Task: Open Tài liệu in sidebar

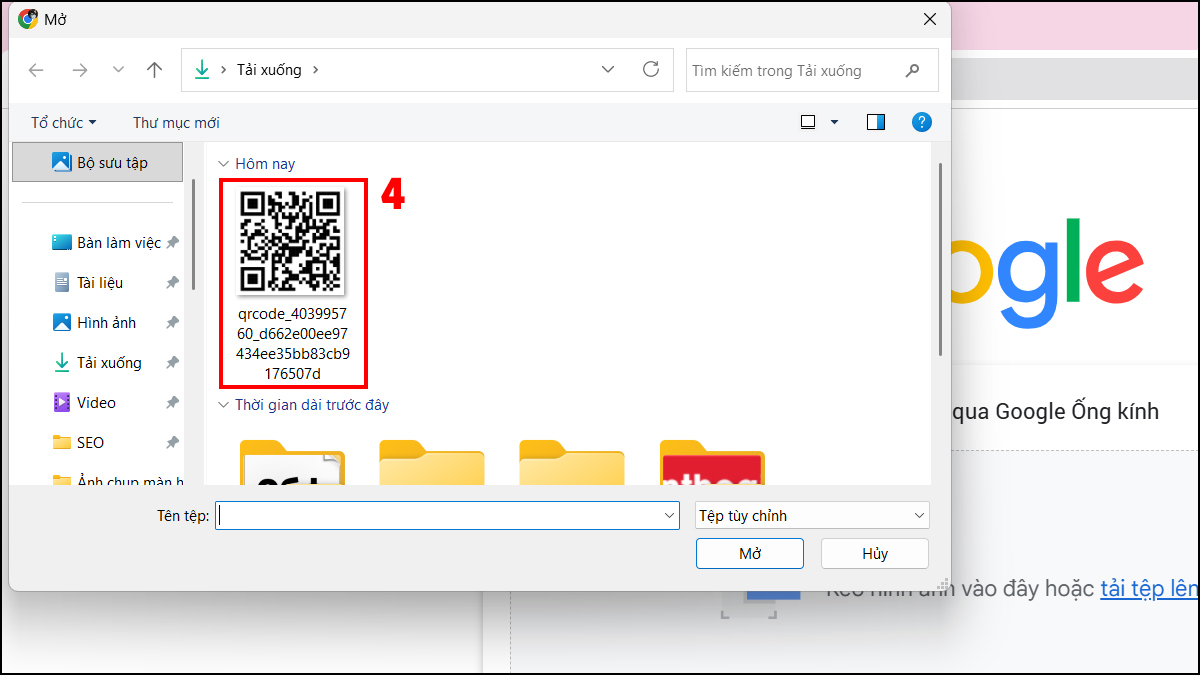Action: coord(88,283)
